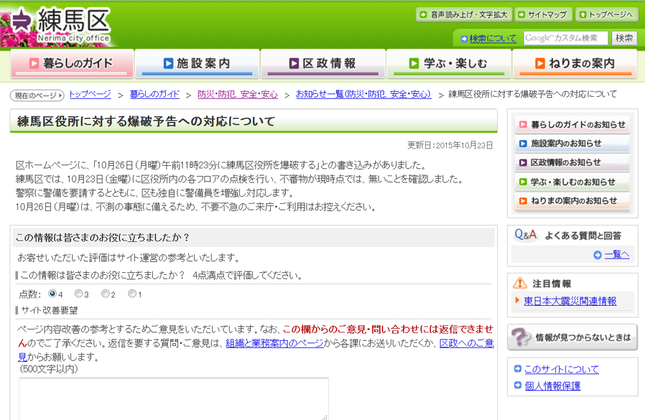Open 個人情報保護 link in sidebar
Image resolution: width=645 pixels, height=420 pixels.
[x=552, y=385]
